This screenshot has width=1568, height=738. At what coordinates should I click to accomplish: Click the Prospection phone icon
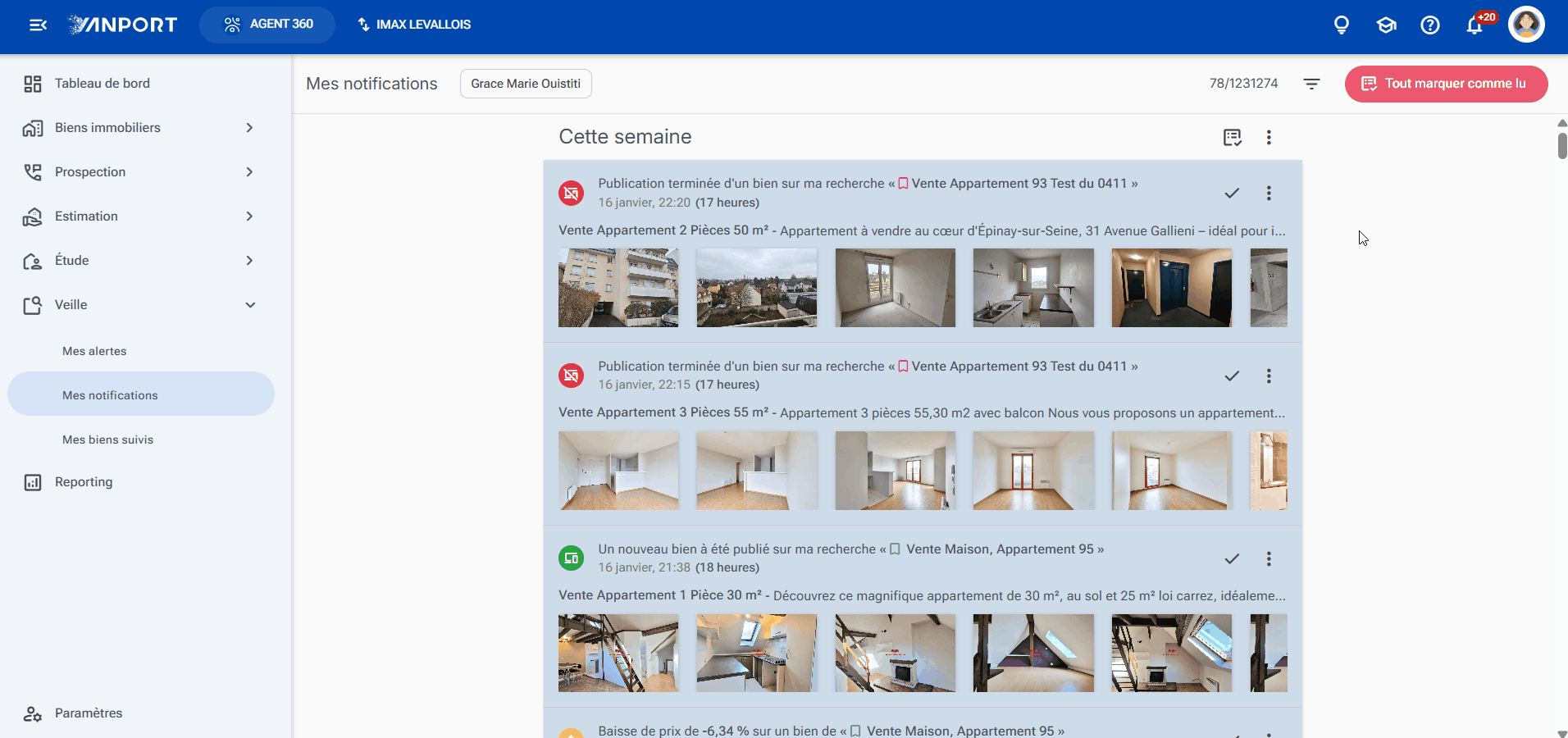tap(33, 172)
